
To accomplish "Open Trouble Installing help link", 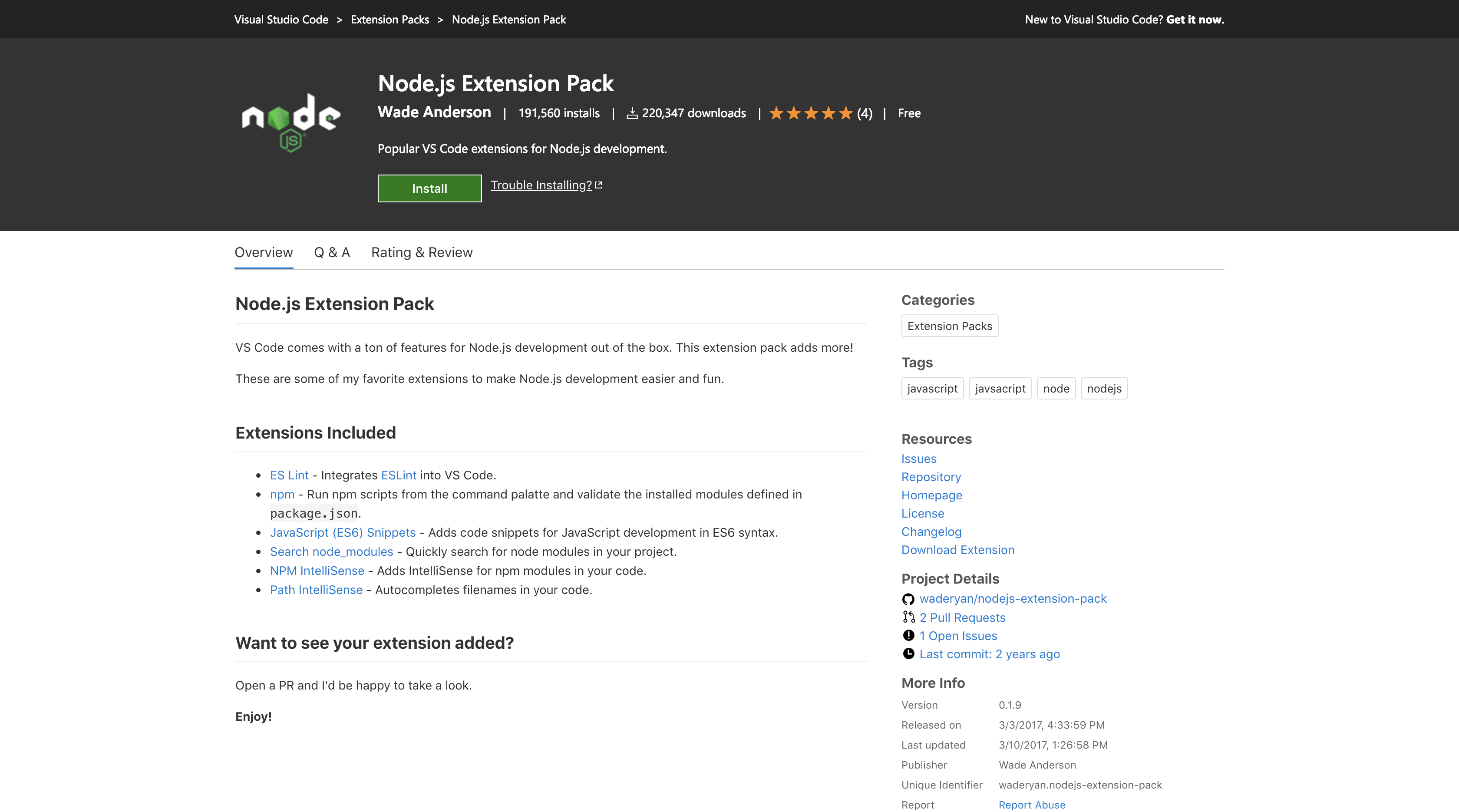I will tap(541, 185).
